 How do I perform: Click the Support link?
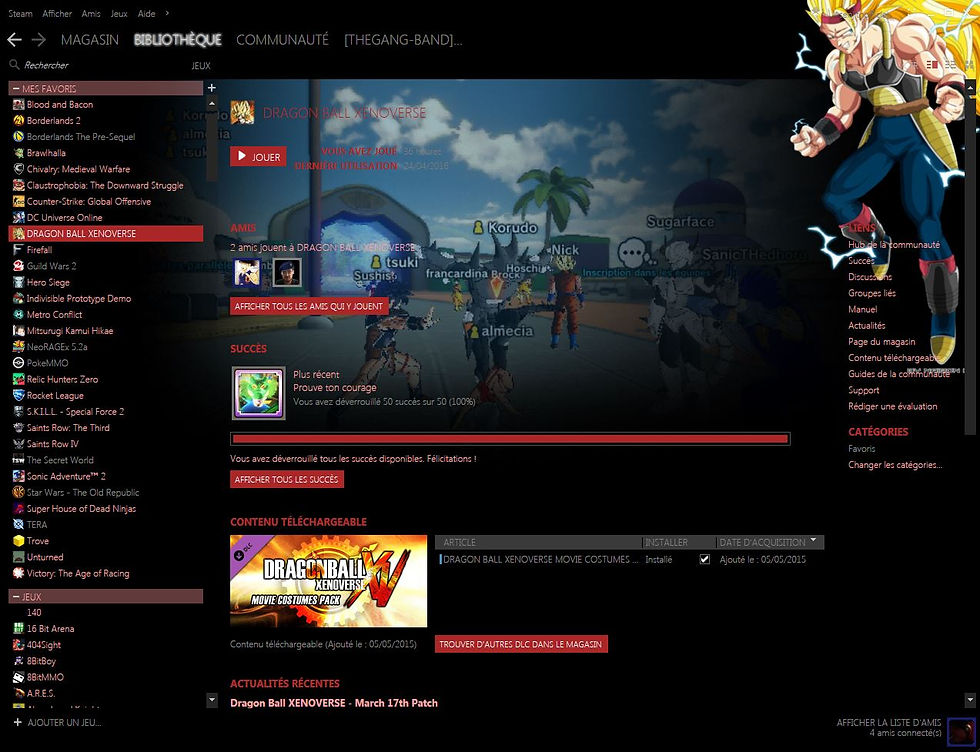tap(863, 390)
